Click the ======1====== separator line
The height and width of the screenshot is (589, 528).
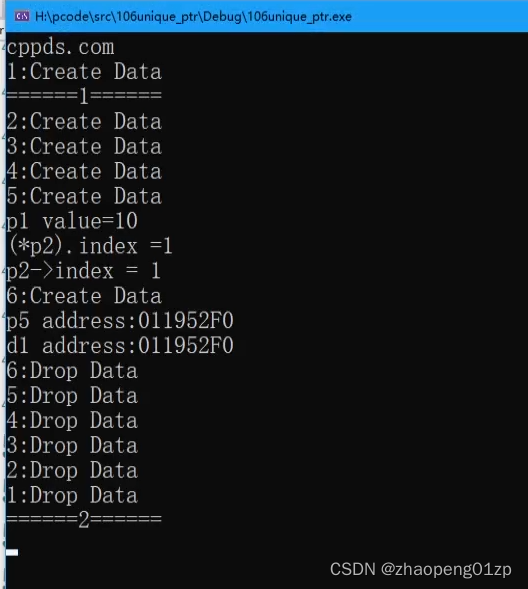pos(84,96)
